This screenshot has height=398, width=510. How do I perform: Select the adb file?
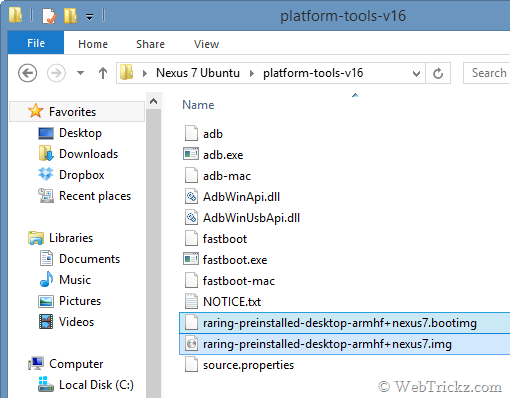213,134
